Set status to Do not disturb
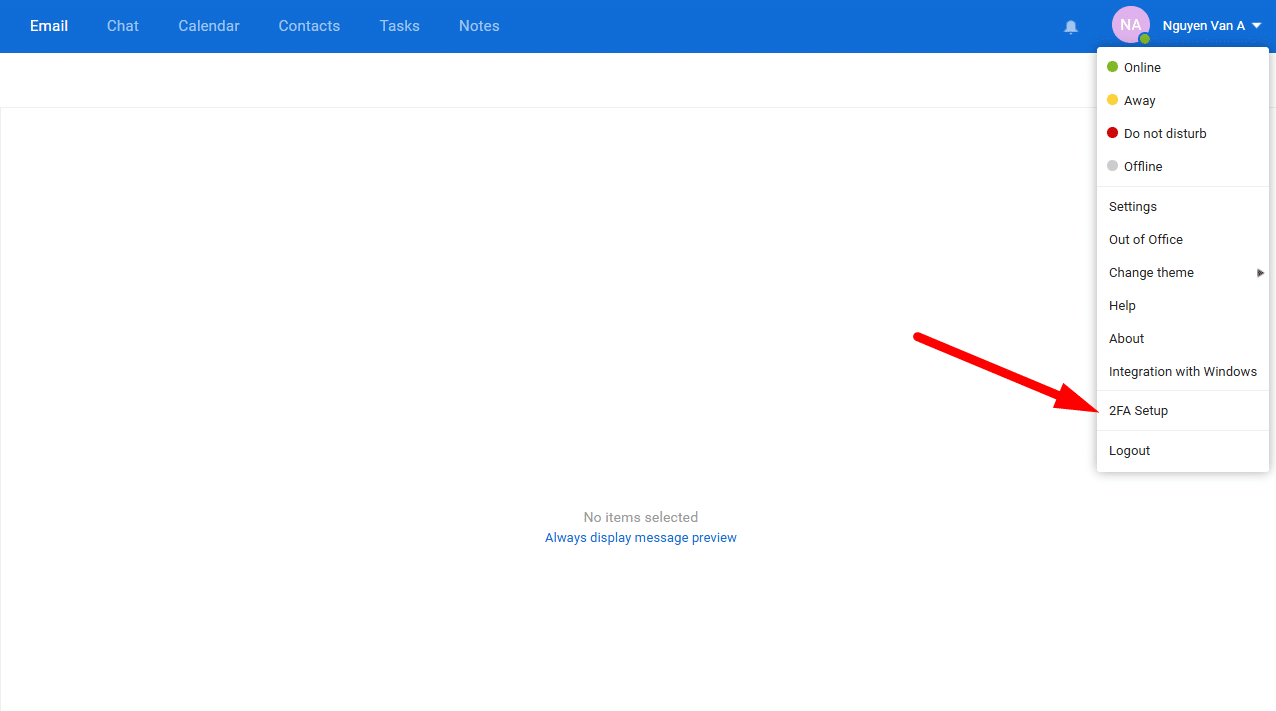Screen dimensions: 1276x711 pyautogui.click(x=1164, y=134)
